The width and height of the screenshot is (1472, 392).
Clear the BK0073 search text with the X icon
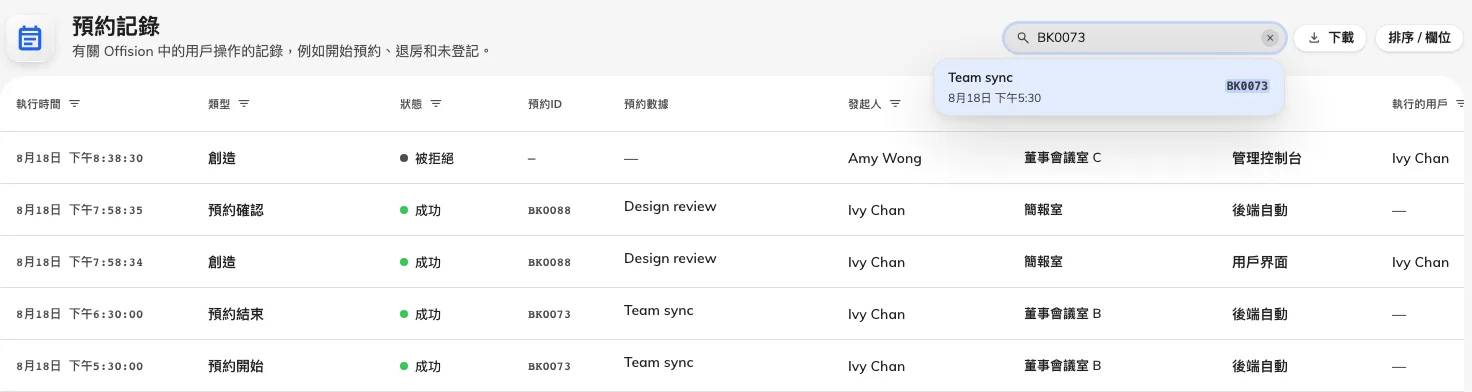(x=1270, y=38)
